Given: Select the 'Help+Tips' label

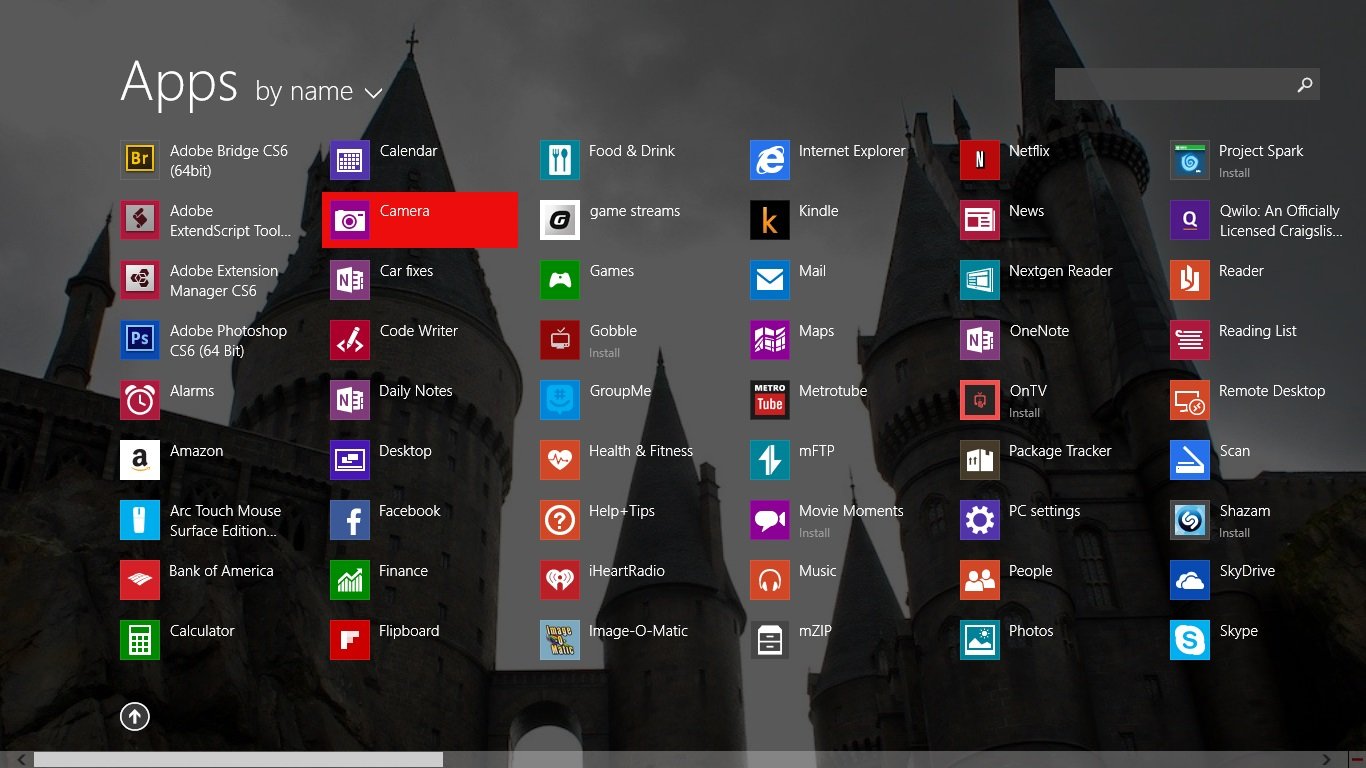Looking at the screenshot, I should pos(622,511).
